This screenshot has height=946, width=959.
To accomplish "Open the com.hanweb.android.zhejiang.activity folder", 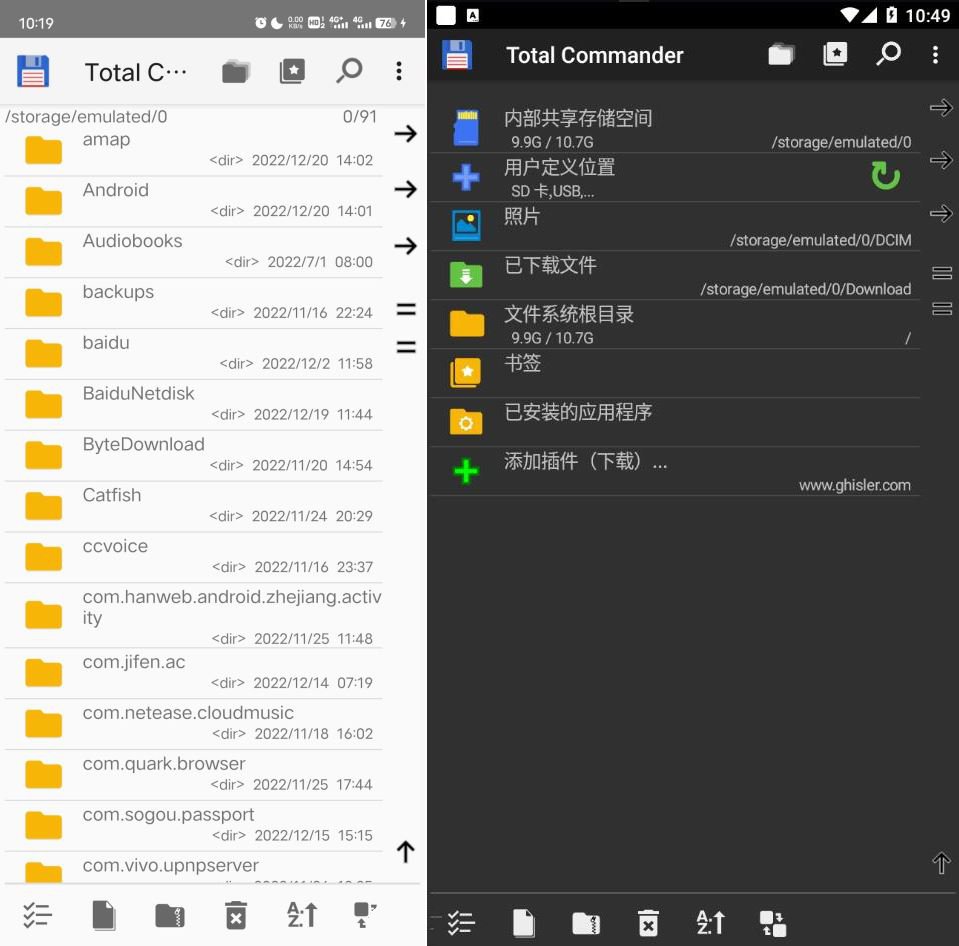I will pos(193,615).
